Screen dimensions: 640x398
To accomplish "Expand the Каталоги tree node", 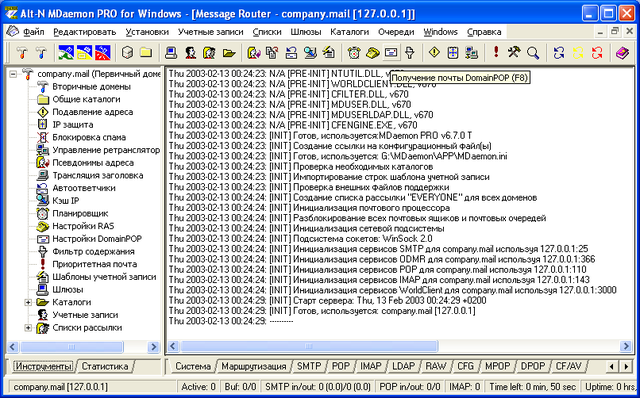I will [x=28, y=302].
